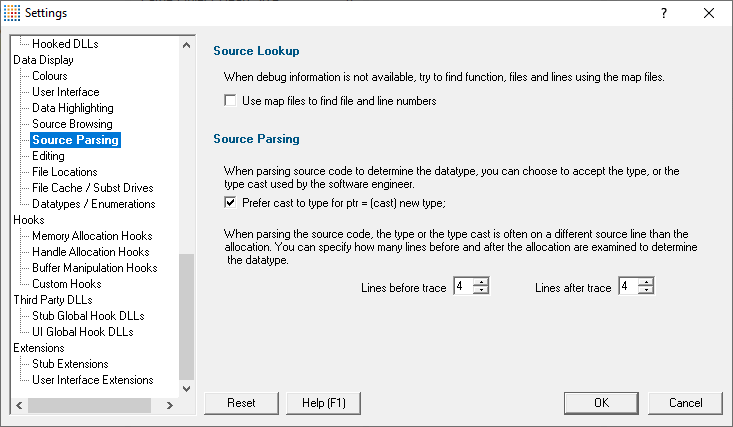Enable Use map files checkbox

(230, 101)
